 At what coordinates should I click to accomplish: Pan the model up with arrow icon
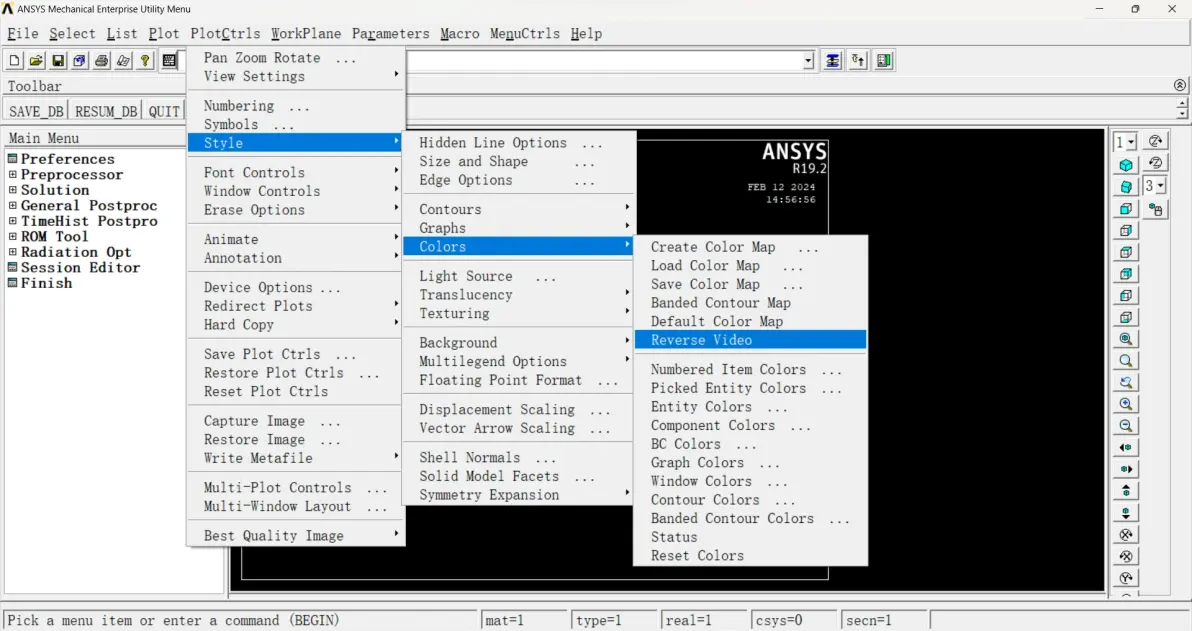point(1126,491)
